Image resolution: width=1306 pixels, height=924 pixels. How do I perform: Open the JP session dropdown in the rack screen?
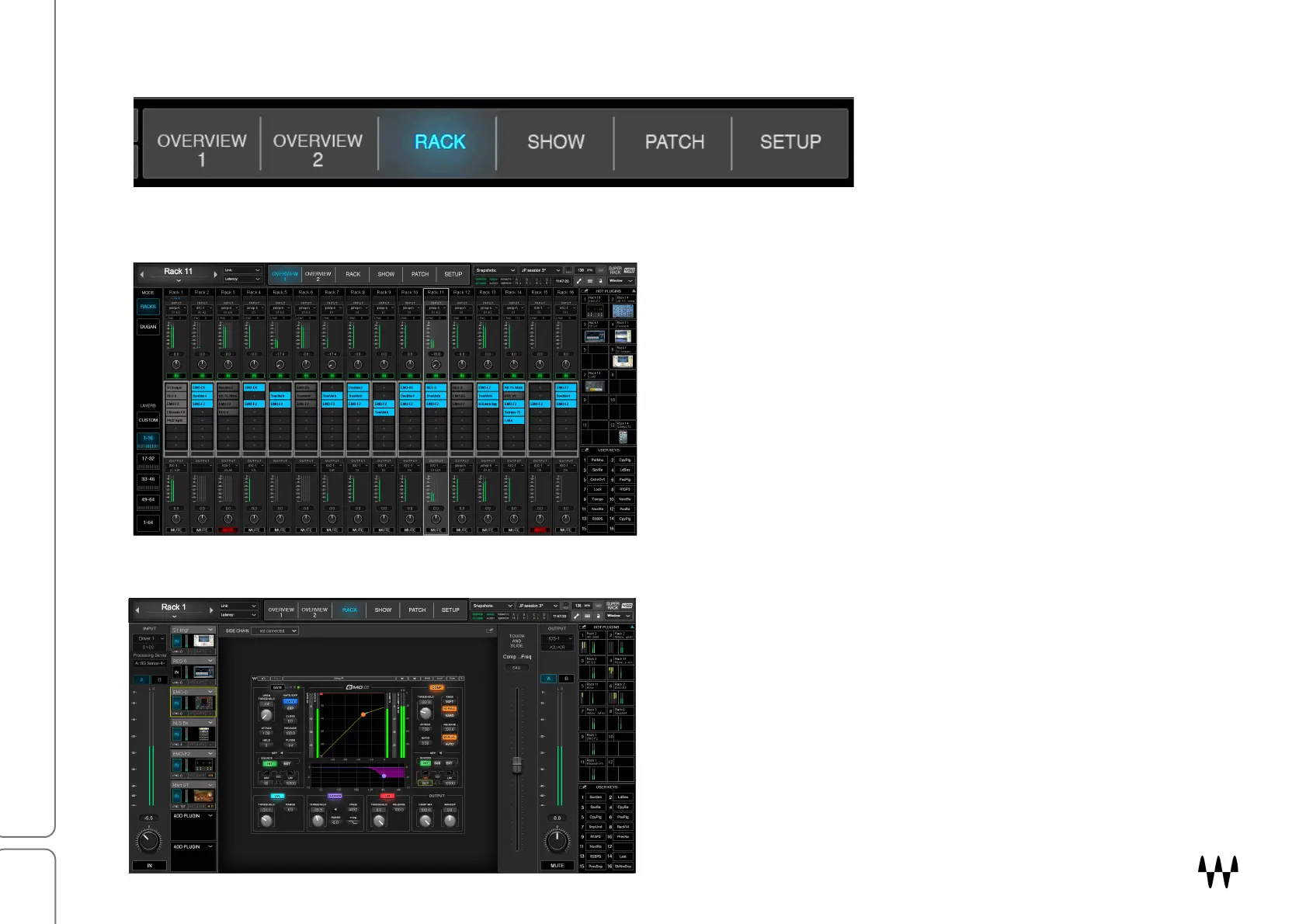(x=538, y=606)
